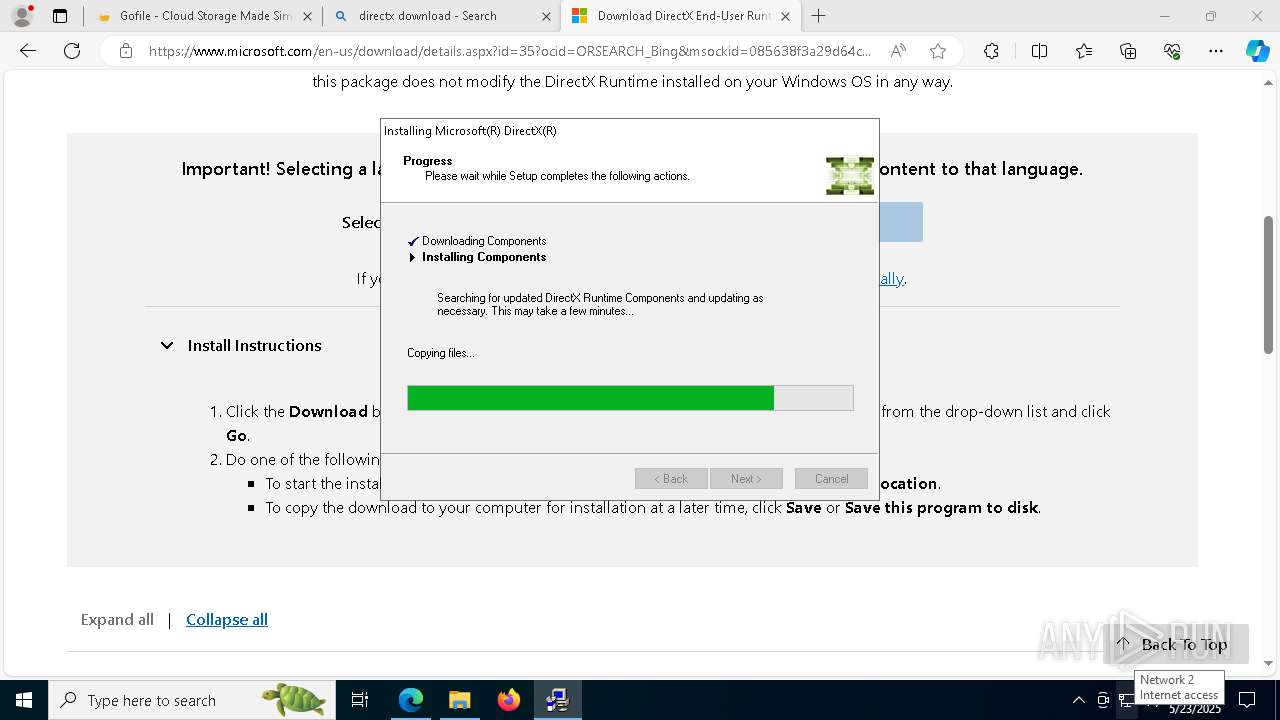This screenshot has height=720, width=1280.
Task: Close the directx download Search tab
Action: 546,16
